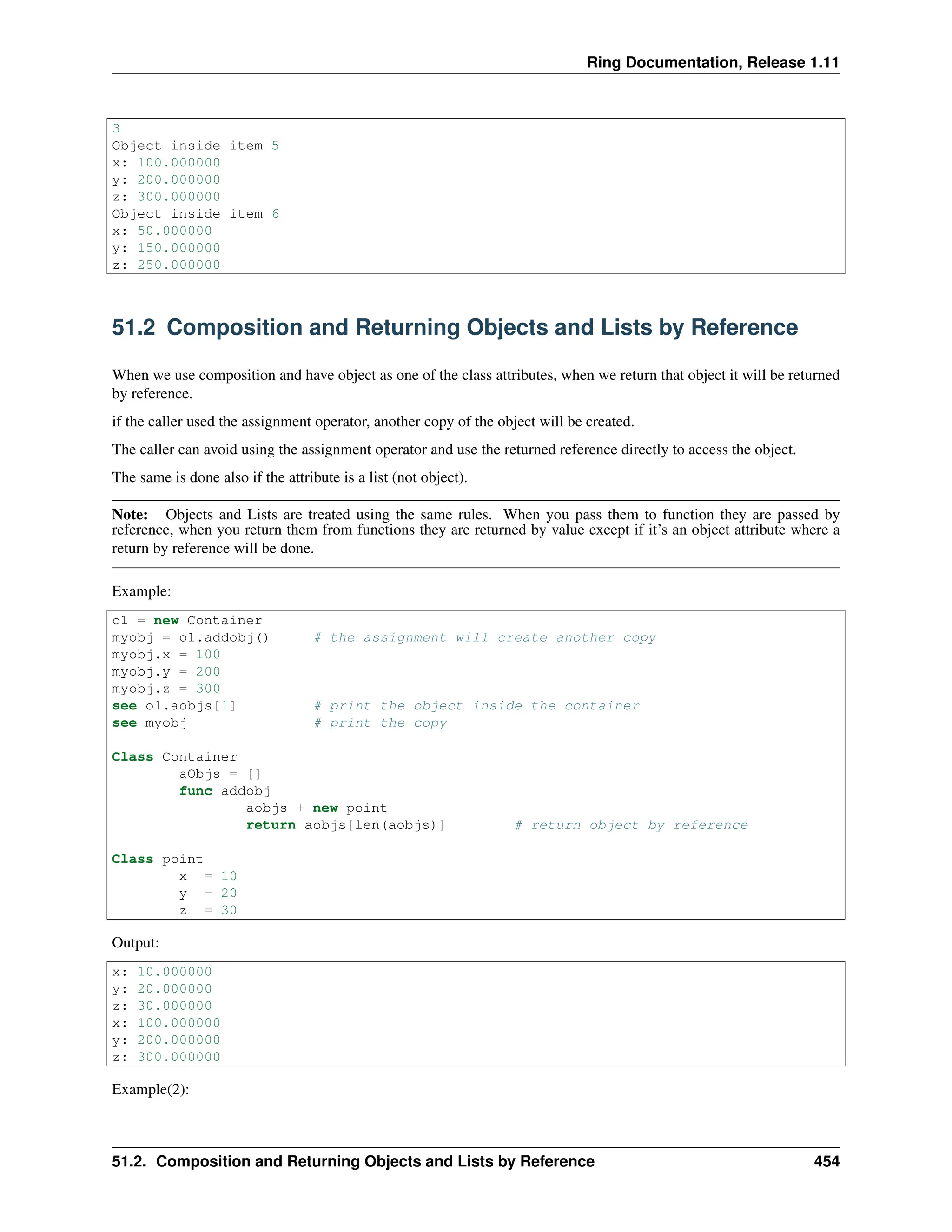The height and width of the screenshot is (1232, 952).
Task: Click the 'x: 10.000000' output line
Action: click(162, 972)
